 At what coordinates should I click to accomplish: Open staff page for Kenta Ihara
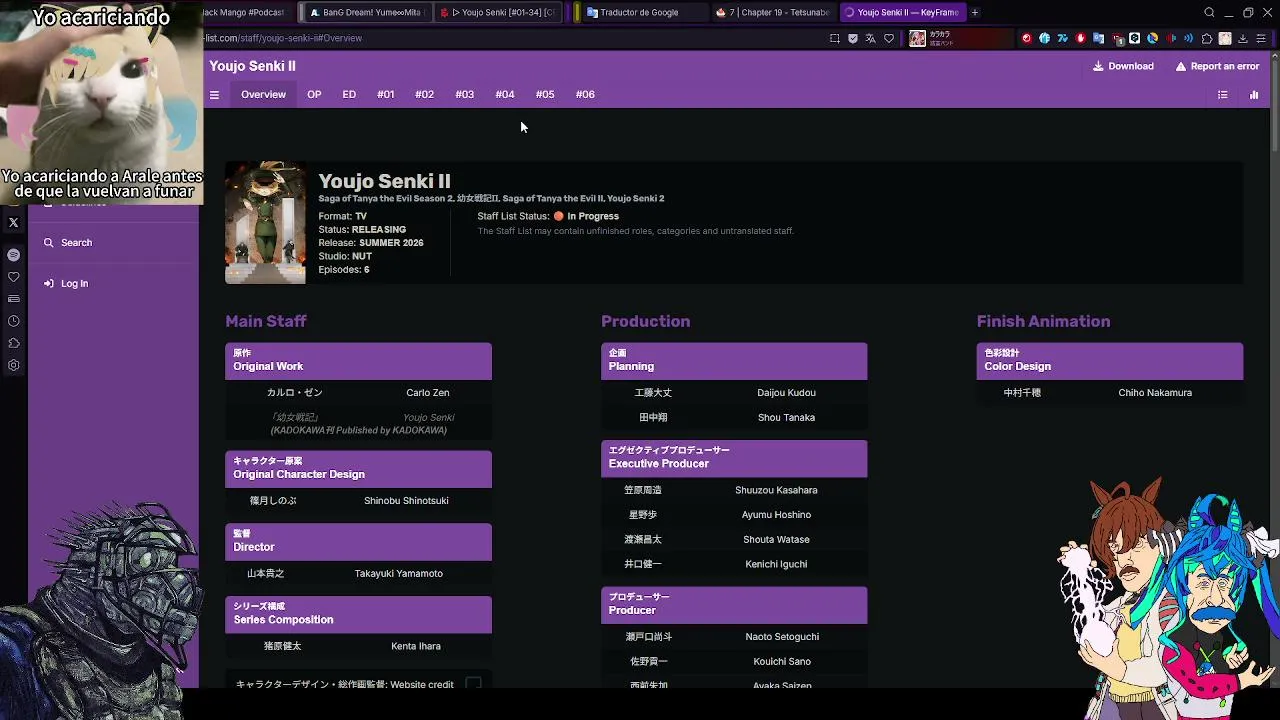coord(416,646)
